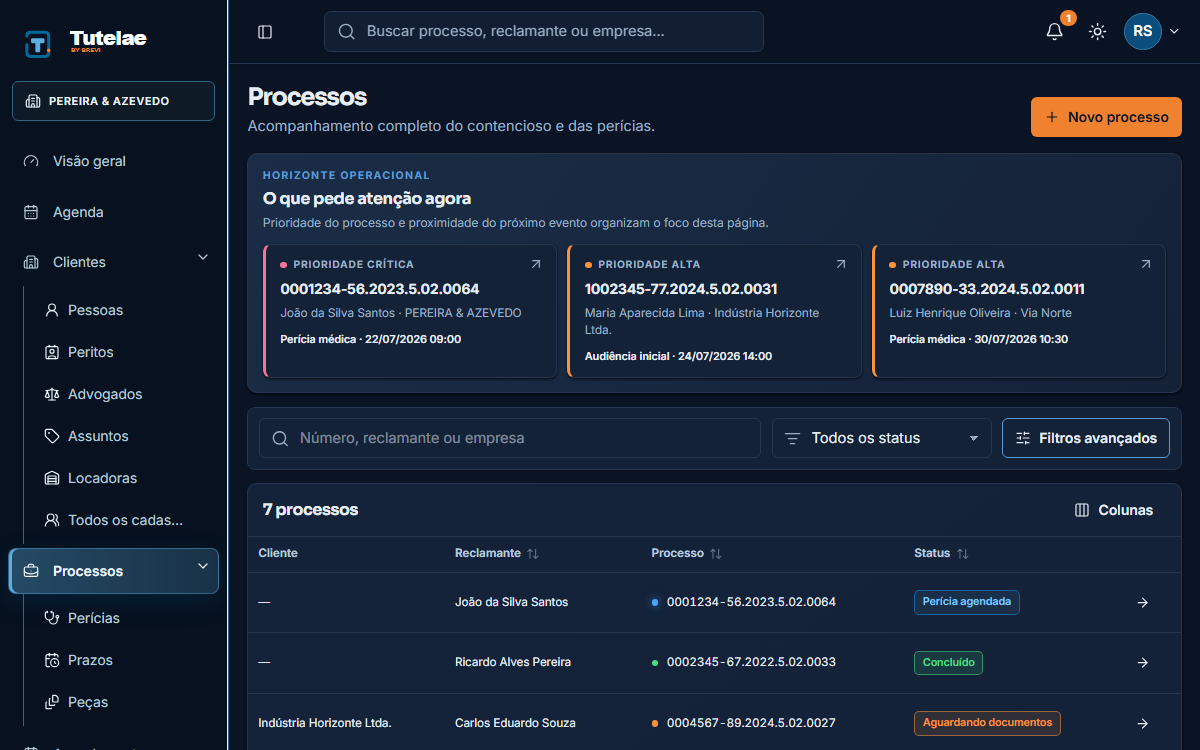
Task: Click the Perícia agendada status badge
Action: (966, 602)
